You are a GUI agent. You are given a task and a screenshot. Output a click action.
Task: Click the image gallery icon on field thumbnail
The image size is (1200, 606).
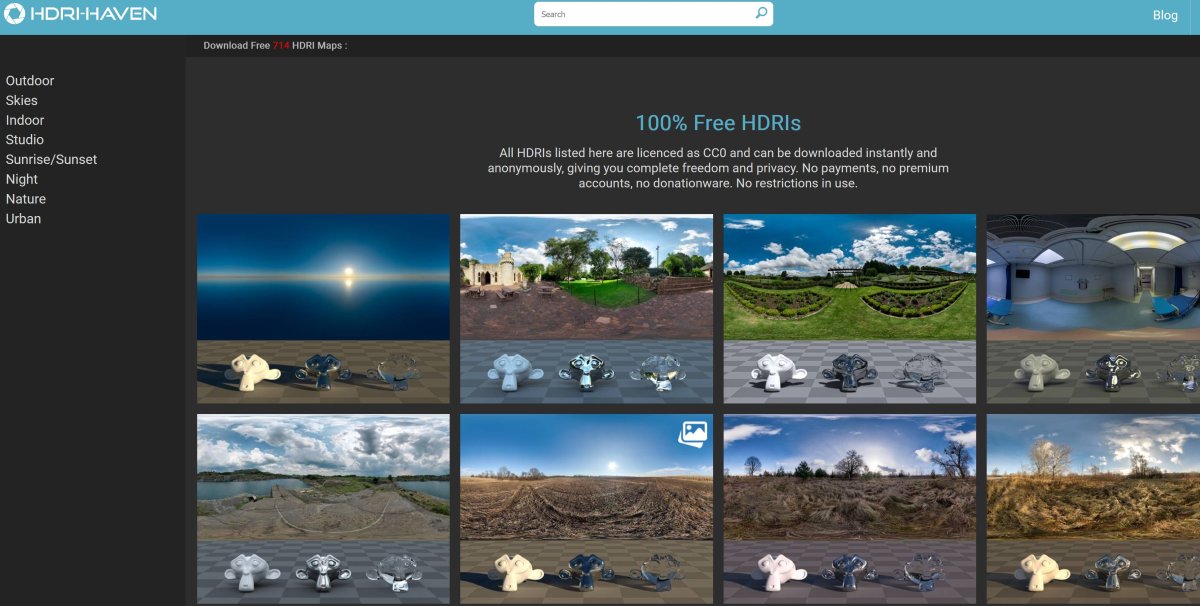click(693, 432)
